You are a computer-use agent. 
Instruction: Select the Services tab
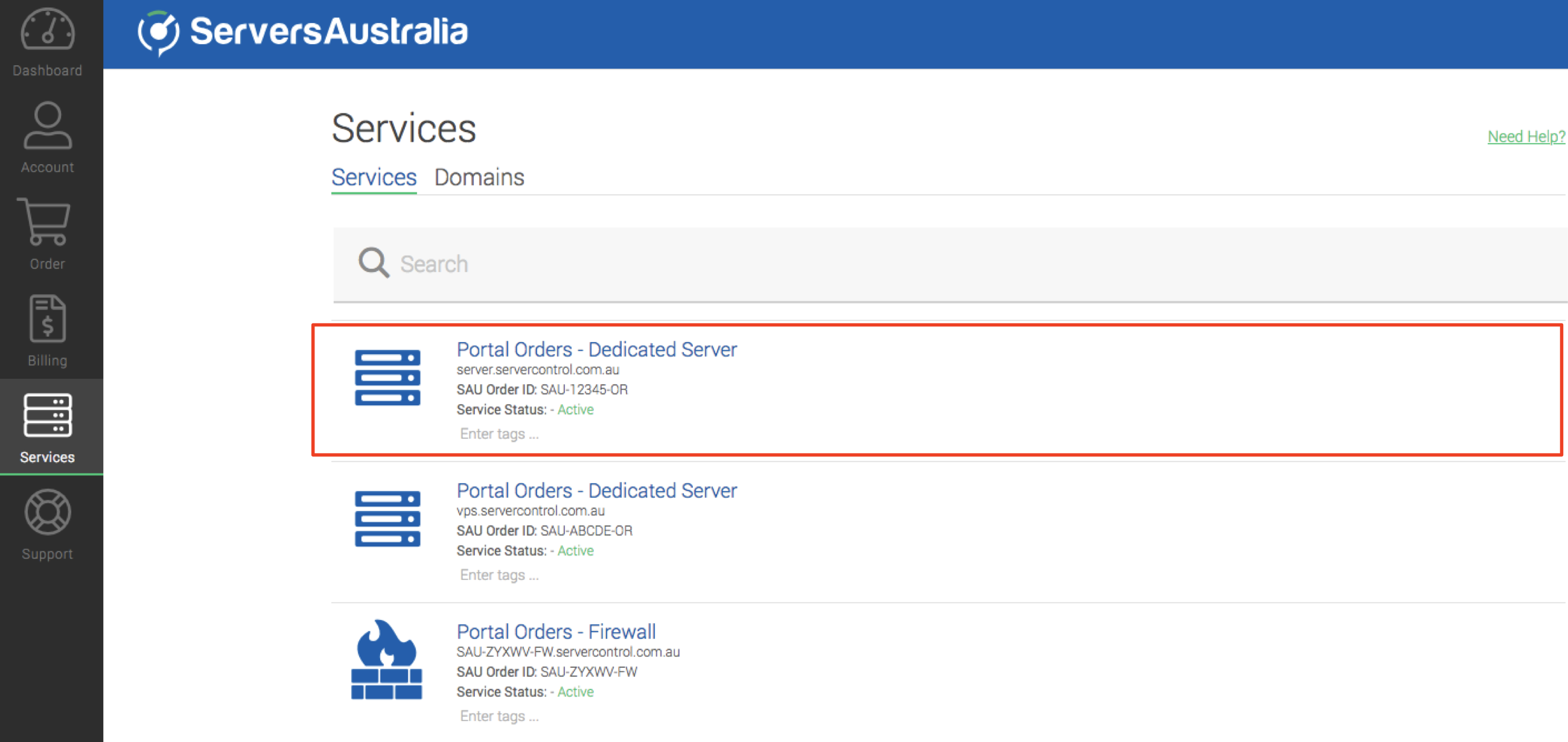click(374, 177)
